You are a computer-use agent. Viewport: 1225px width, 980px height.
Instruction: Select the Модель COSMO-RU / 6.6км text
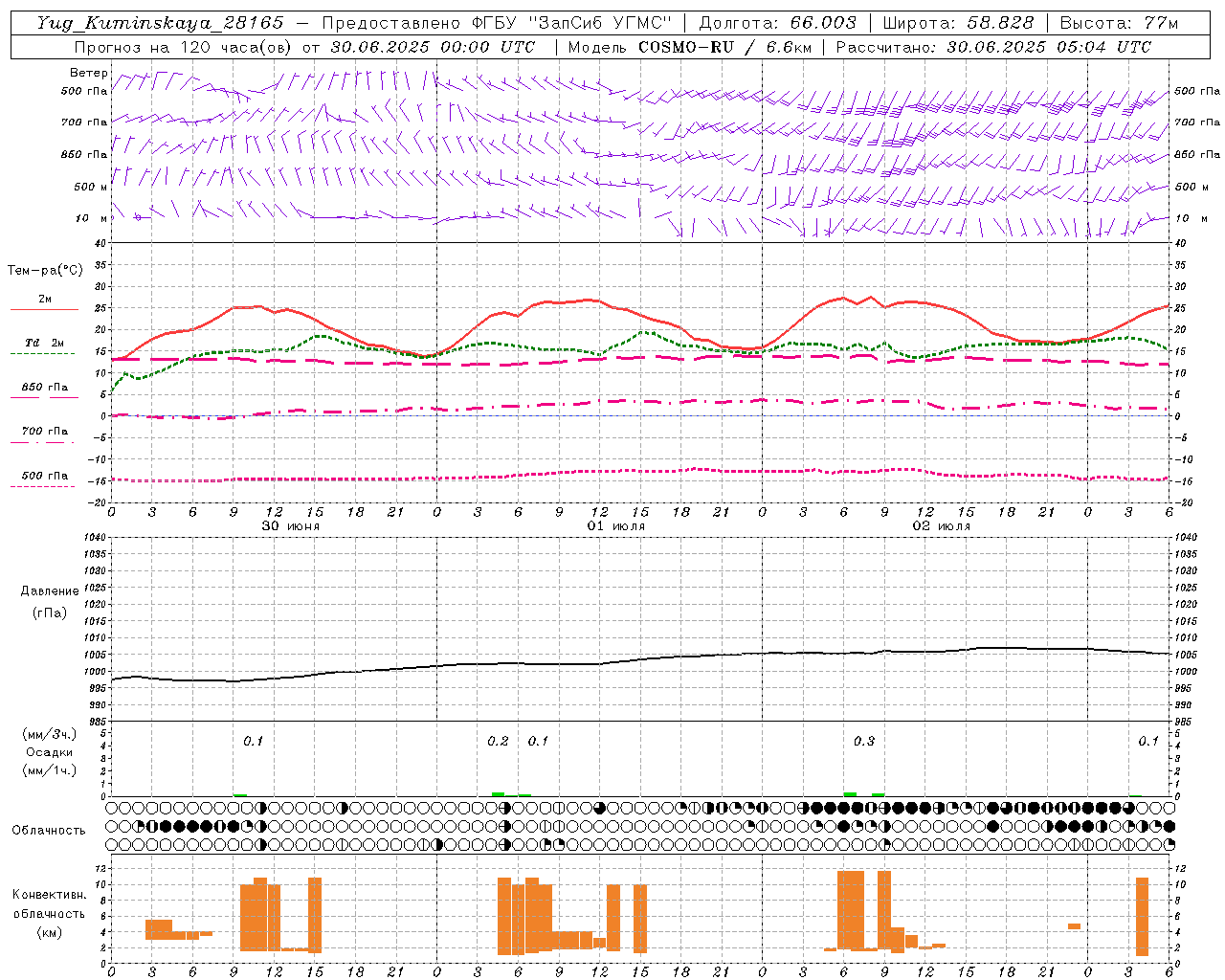point(689,47)
